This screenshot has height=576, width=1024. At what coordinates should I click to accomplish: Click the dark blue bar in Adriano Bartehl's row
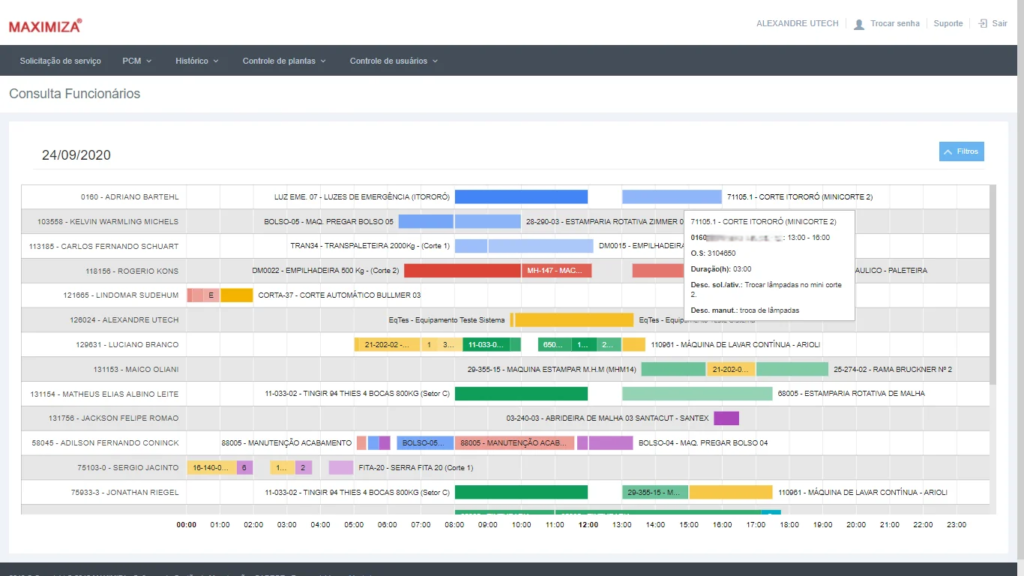(521, 197)
